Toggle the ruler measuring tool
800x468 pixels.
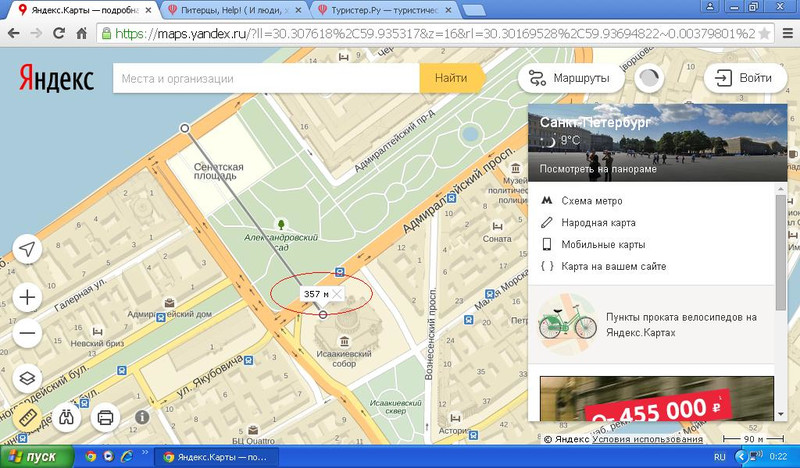(x=27, y=418)
